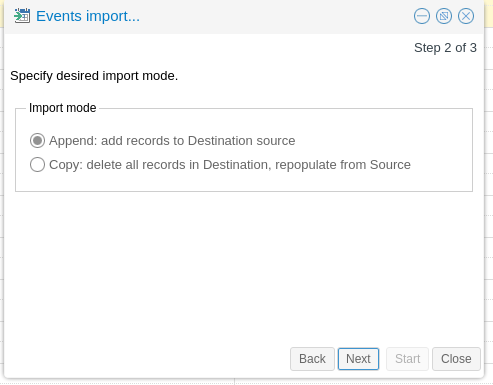Viewport: 493px width, 385px height.
Task: Select Copy import mode radio button
Action: click(x=37, y=165)
